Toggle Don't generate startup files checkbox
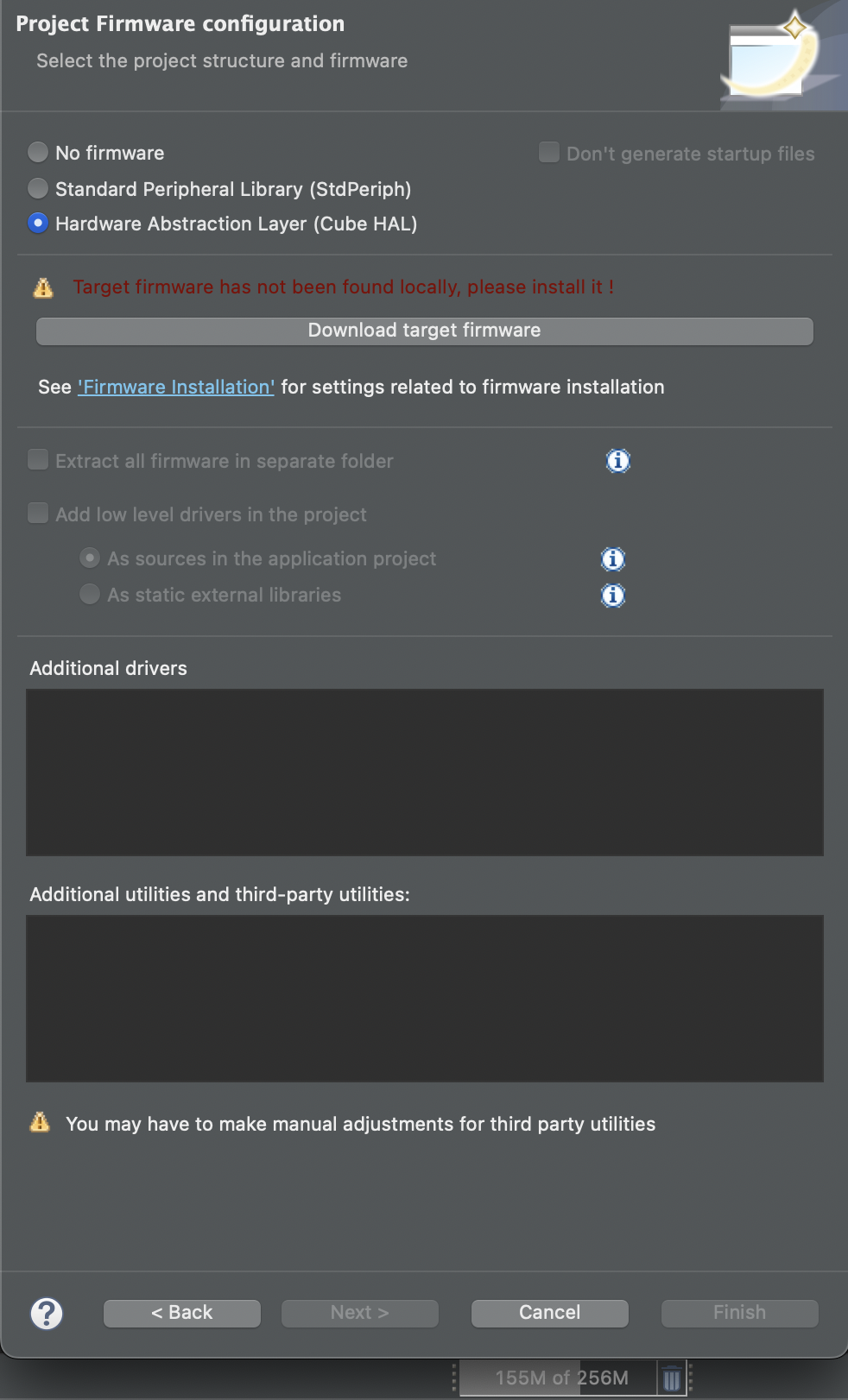The width and height of the screenshot is (848, 1400). (549, 153)
